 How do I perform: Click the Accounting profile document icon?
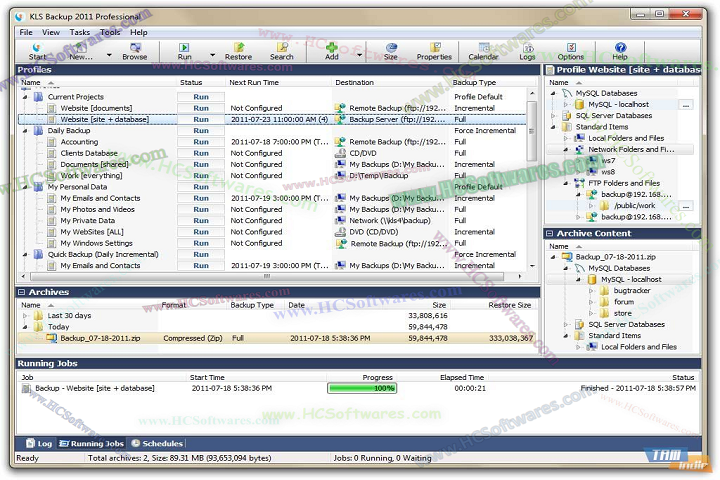coord(51,142)
